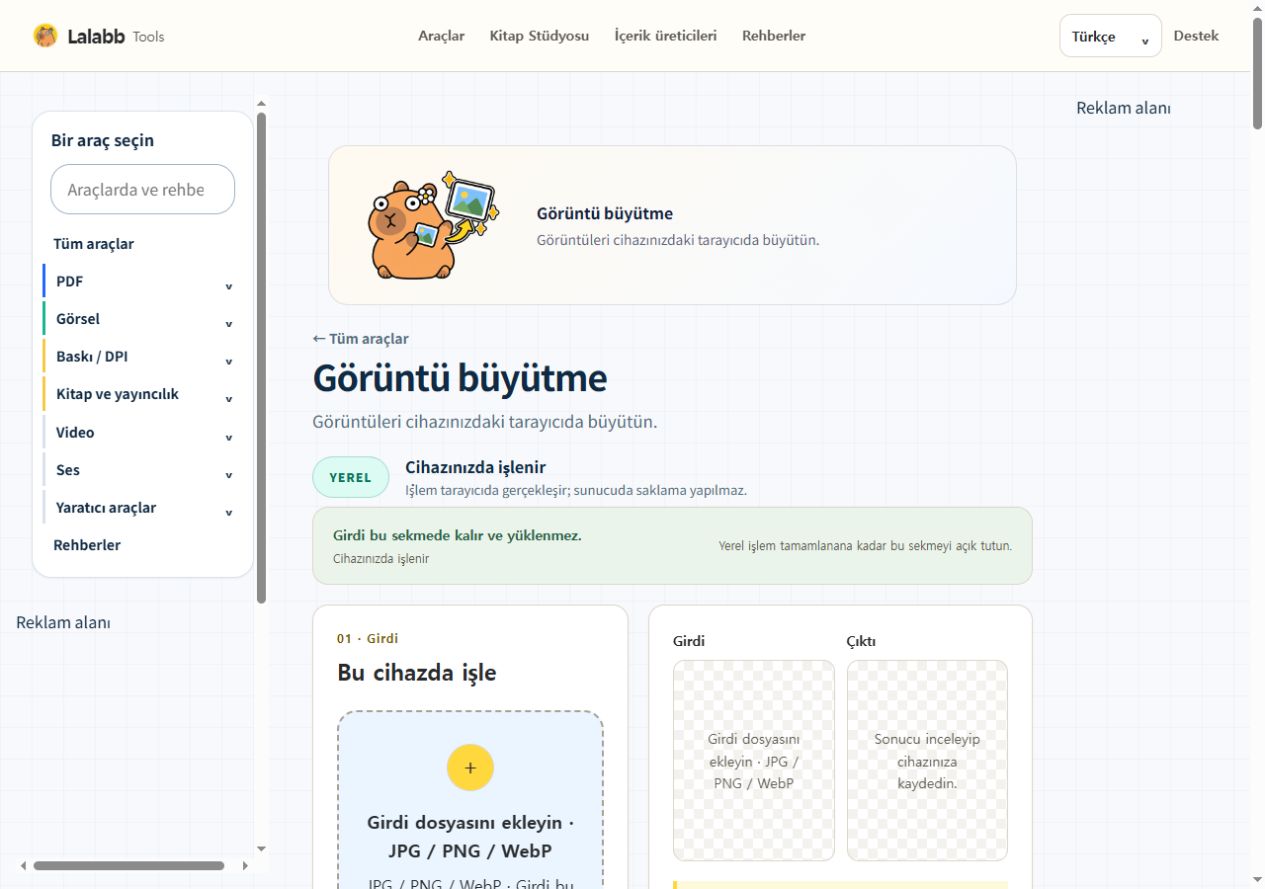Go back via ← Tüm araçlar link

tap(360, 339)
